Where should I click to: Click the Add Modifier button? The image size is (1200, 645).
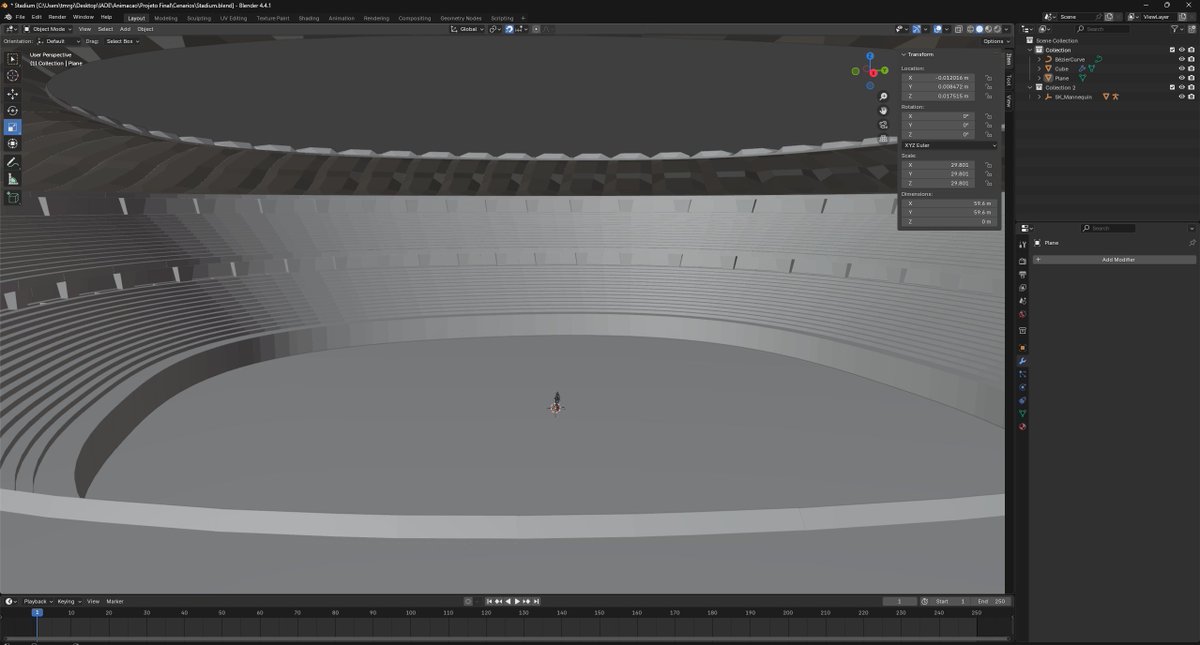[x=1118, y=259]
